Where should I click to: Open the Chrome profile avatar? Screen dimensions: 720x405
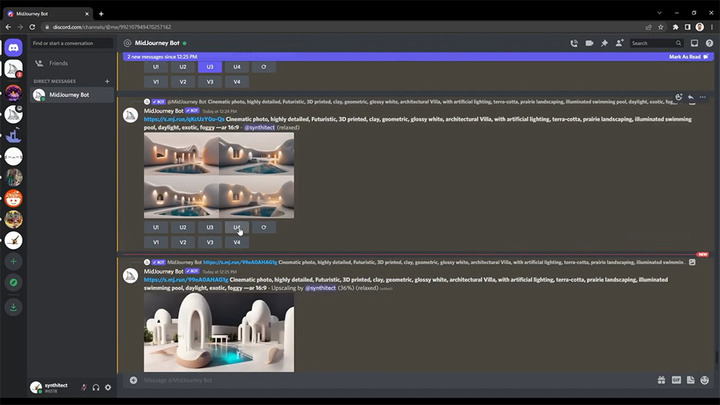(699, 27)
